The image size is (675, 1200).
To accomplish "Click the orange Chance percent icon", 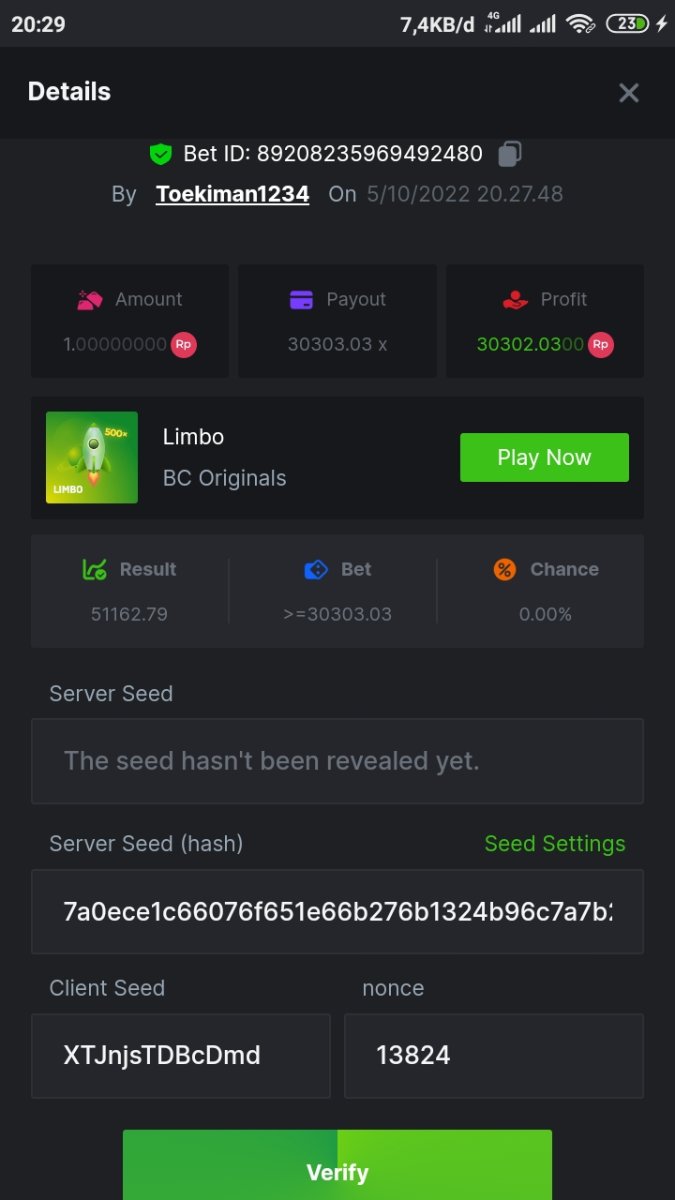I will coord(505,569).
